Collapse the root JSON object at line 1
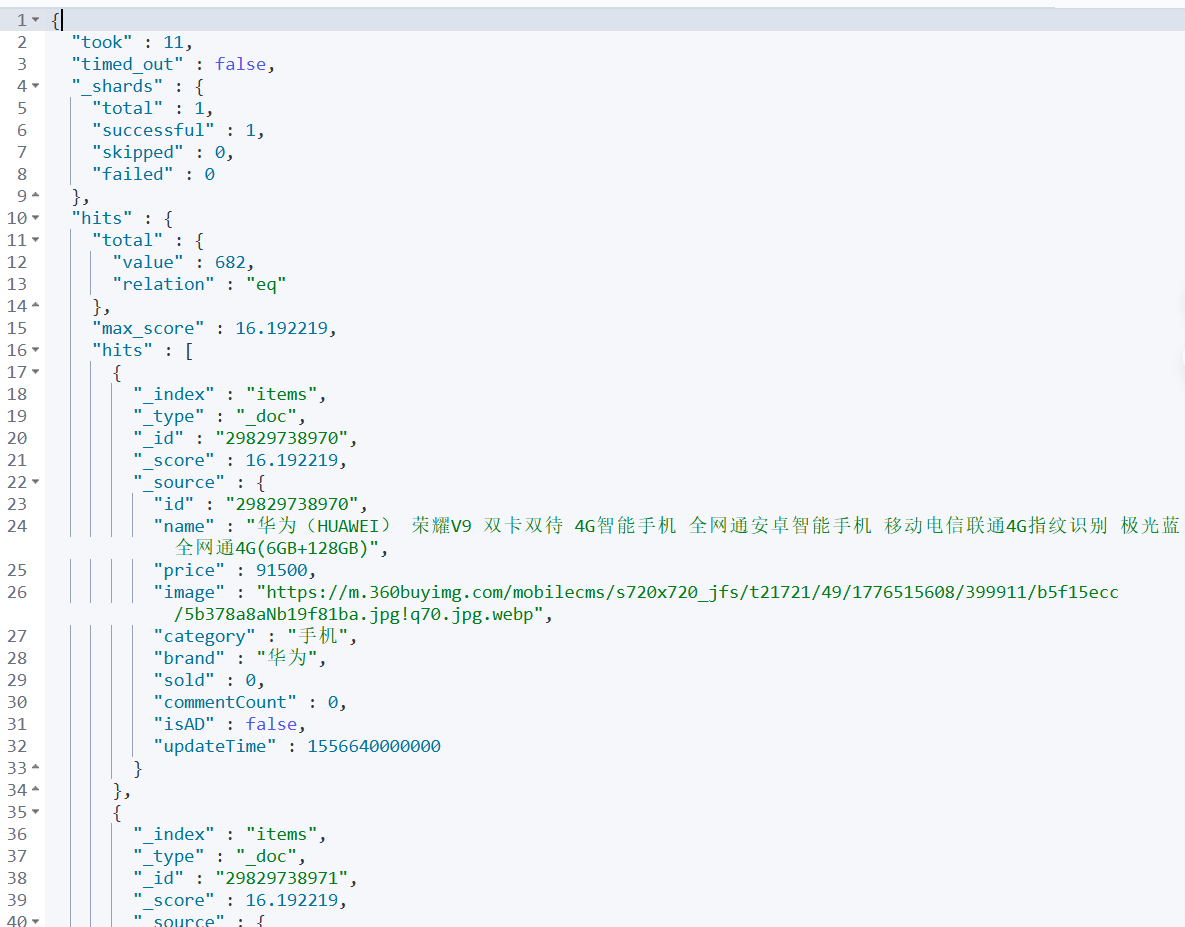 click(37, 20)
